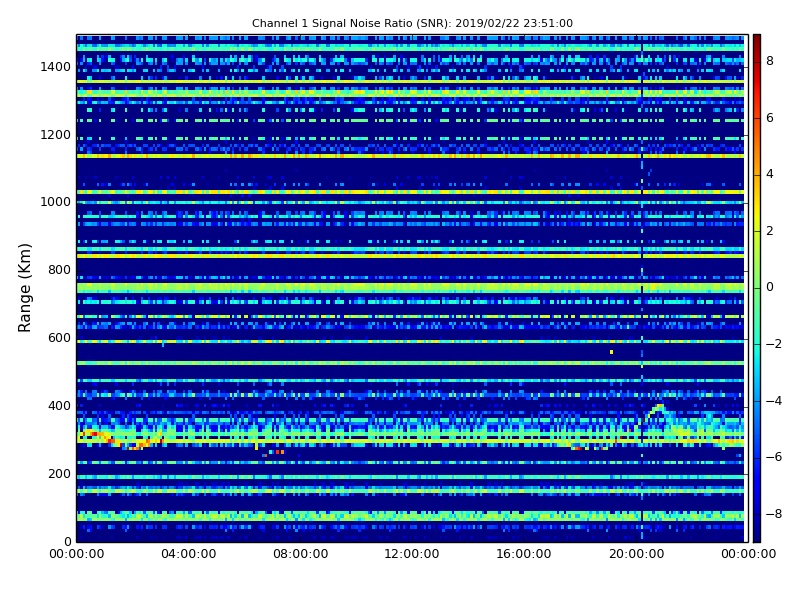Click the 400 range tick label
This screenshot has width=800, height=600.
coord(59,406)
